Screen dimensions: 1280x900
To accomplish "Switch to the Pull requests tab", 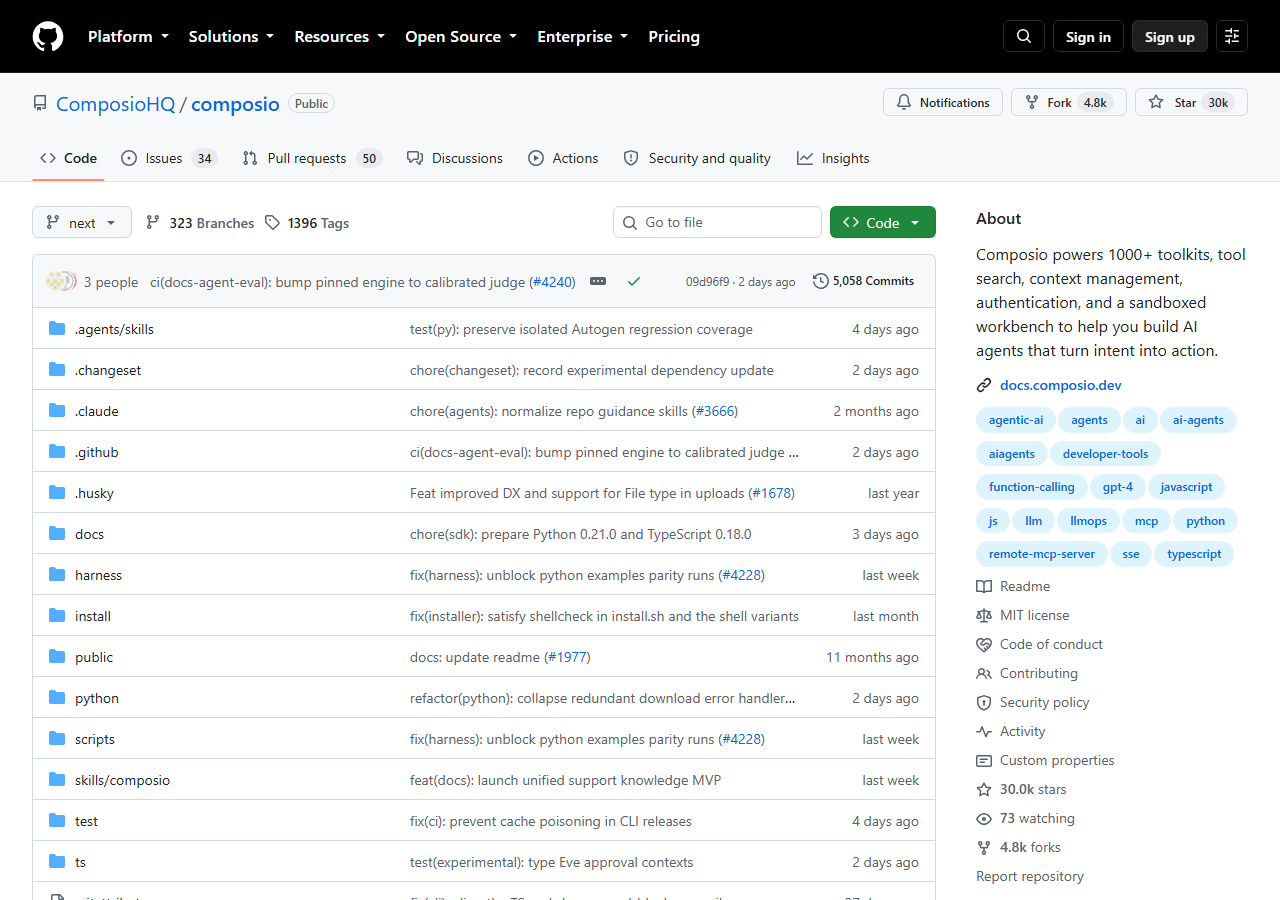I will click(312, 158).
